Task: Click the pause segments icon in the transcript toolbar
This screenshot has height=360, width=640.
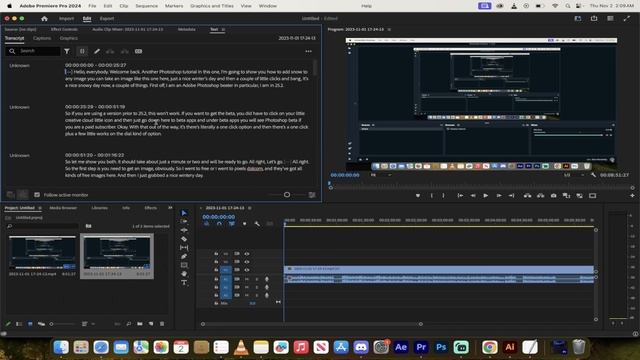Action: click(x=82, y=51)
